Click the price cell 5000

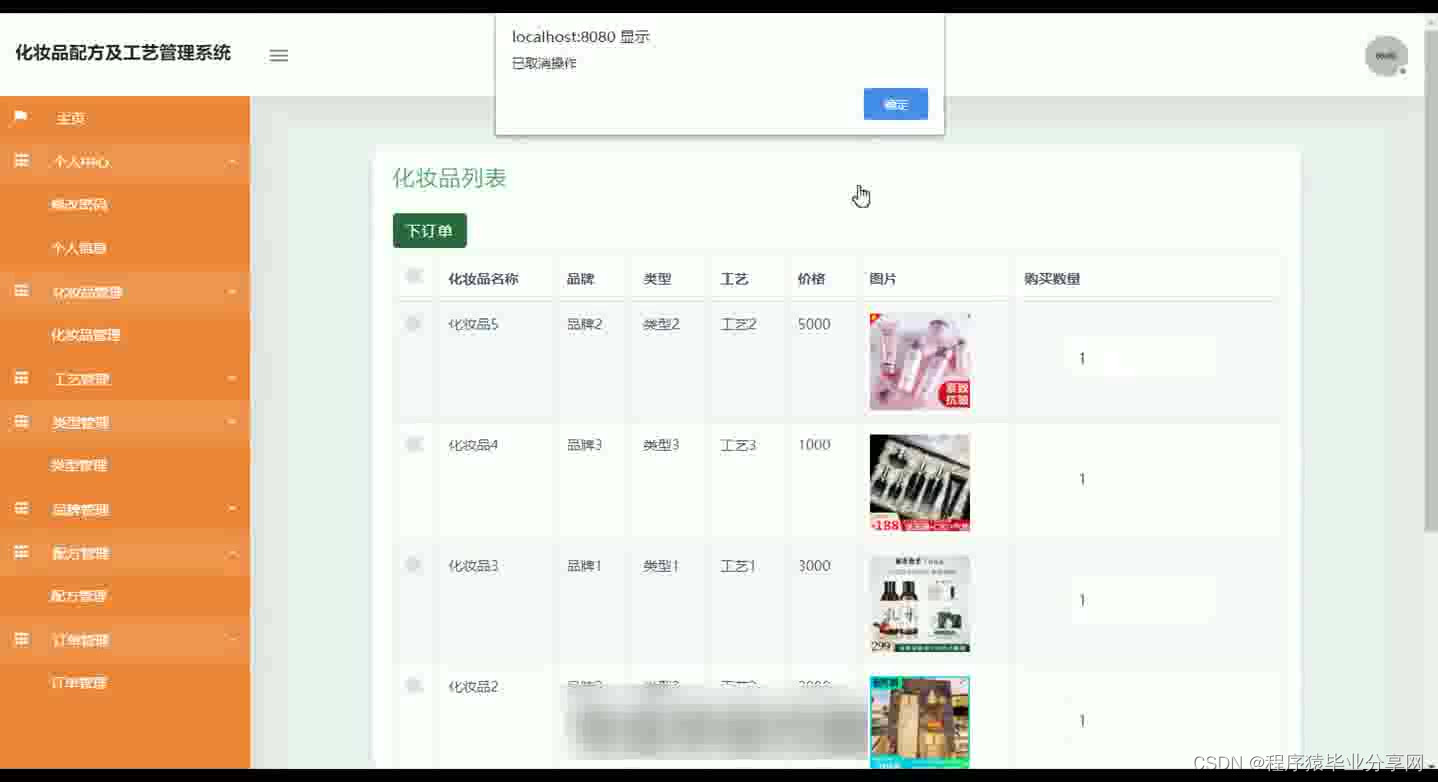(814, 324)
